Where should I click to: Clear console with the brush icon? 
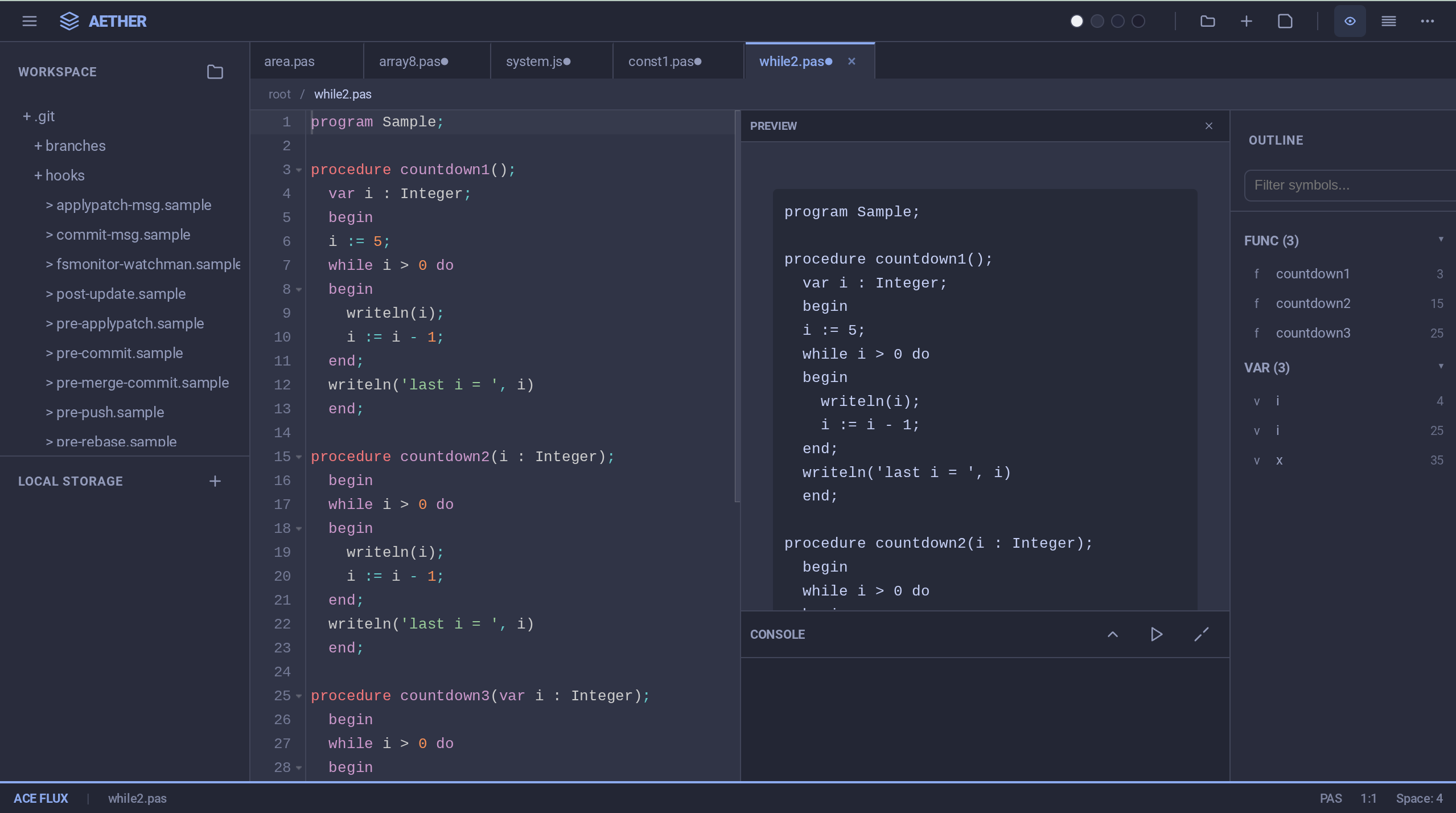[1201, 634]
